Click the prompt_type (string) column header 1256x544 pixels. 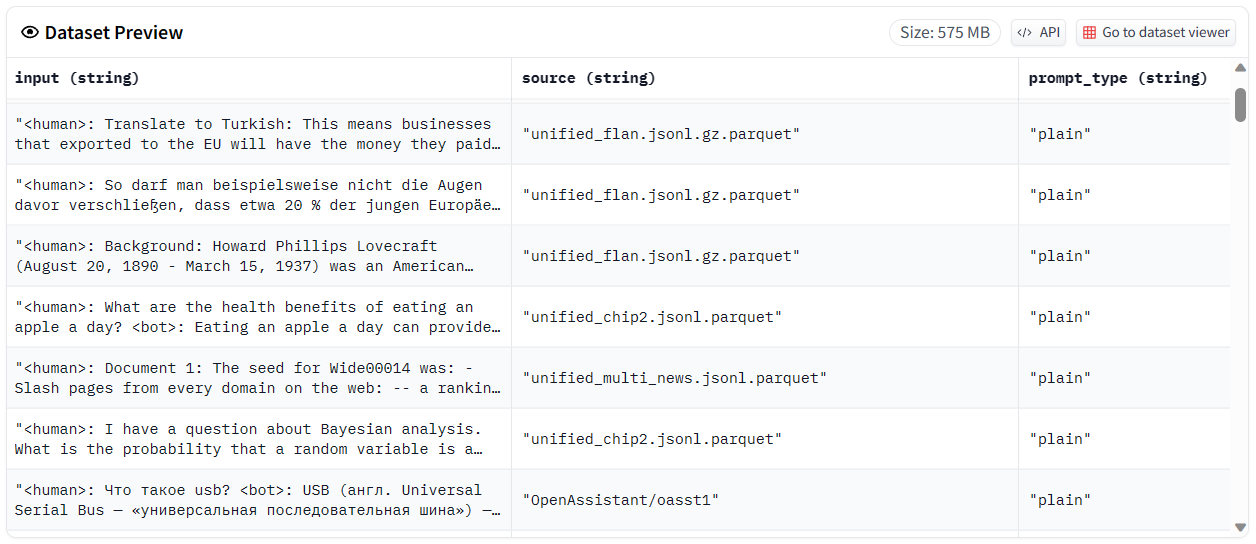[1118, 78]
